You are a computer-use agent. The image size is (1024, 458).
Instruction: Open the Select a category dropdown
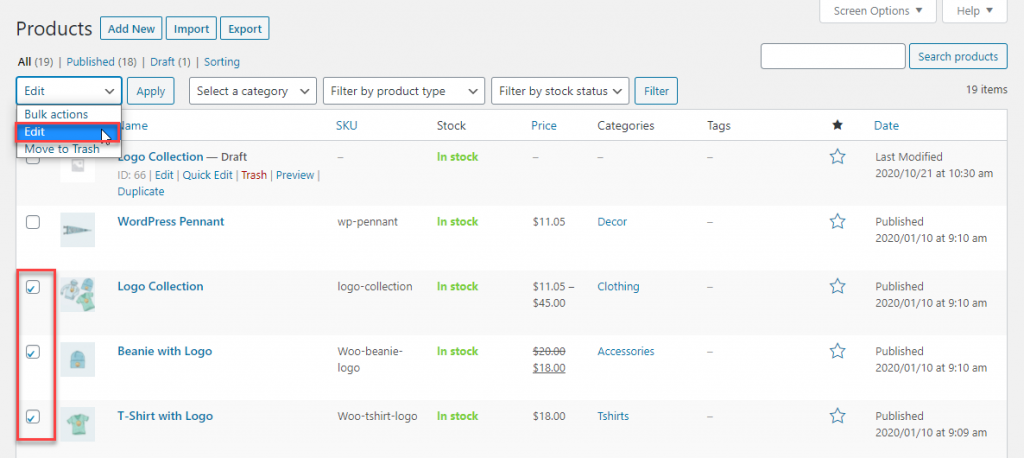pyautogui.click(x=253, y=91)
